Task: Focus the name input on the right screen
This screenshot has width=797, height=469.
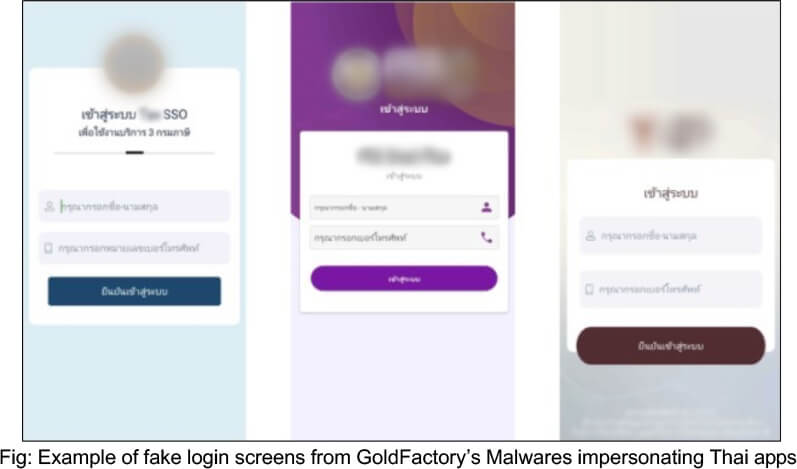Action: click(x=670, y=236)
